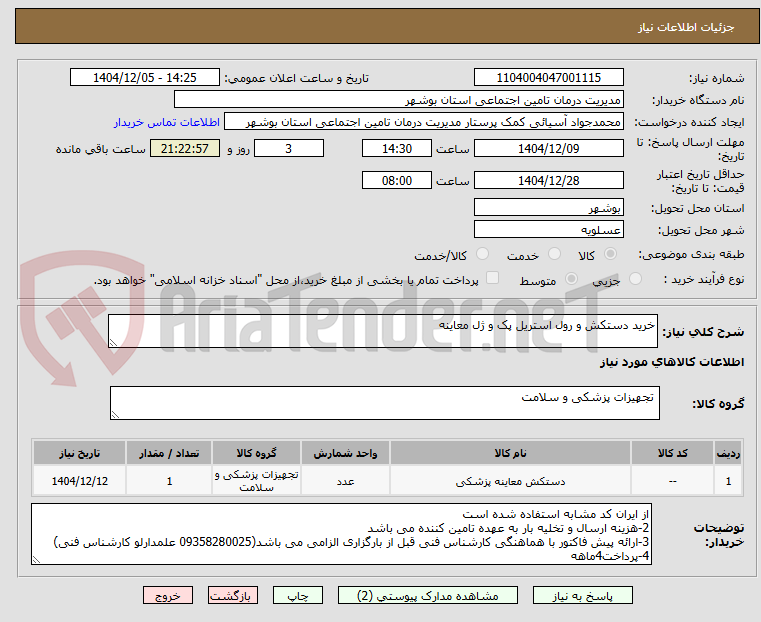Click the response deadline date 1404/12/09

(548, 148)
